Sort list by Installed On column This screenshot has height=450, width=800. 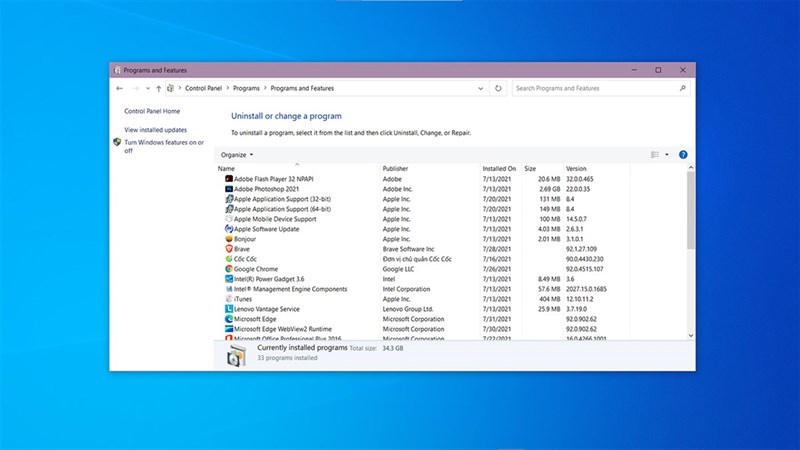[x=499, y=168]
